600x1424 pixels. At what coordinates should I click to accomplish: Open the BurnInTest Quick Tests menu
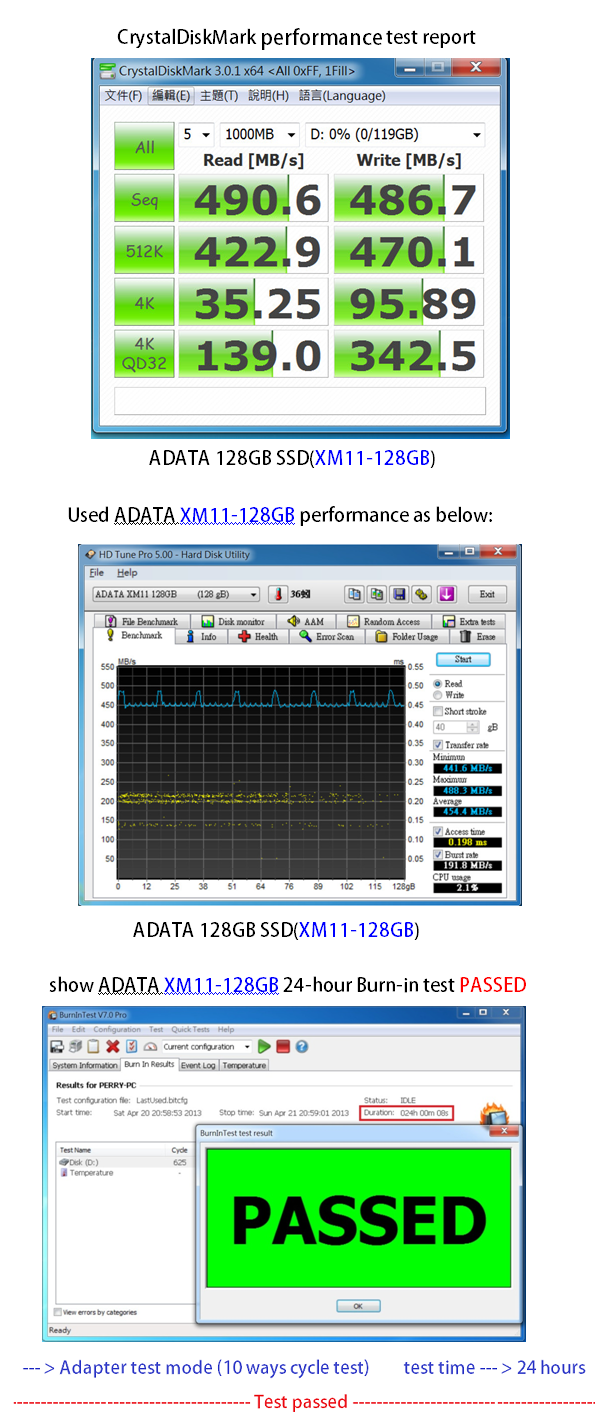(190, 1029)
